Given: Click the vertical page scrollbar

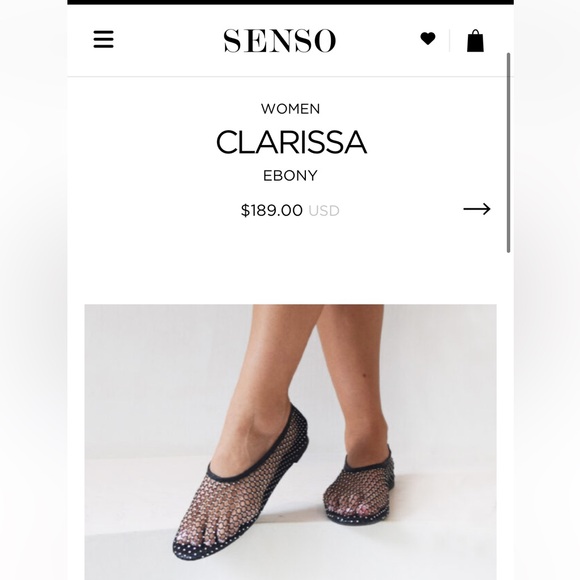Looking at the screenshot, I should (509, 153).
